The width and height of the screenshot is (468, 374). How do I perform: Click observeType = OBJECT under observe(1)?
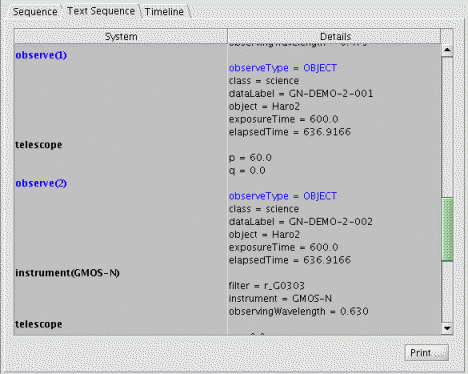283,68
